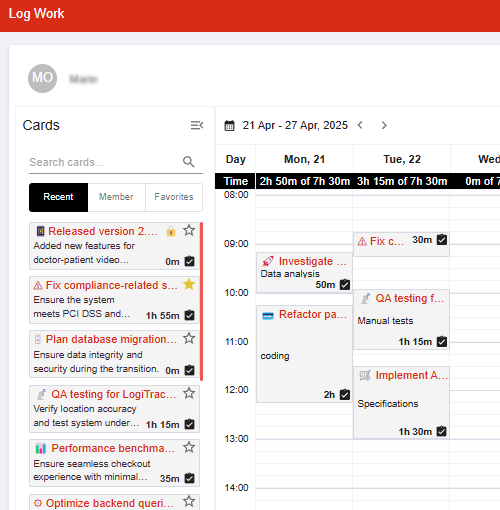Image resolution: width=500 pixels, height=510 pixels.
Task: Click Monday's 2h 50m of 7h 30m total
Action: (x=305, y=181)
